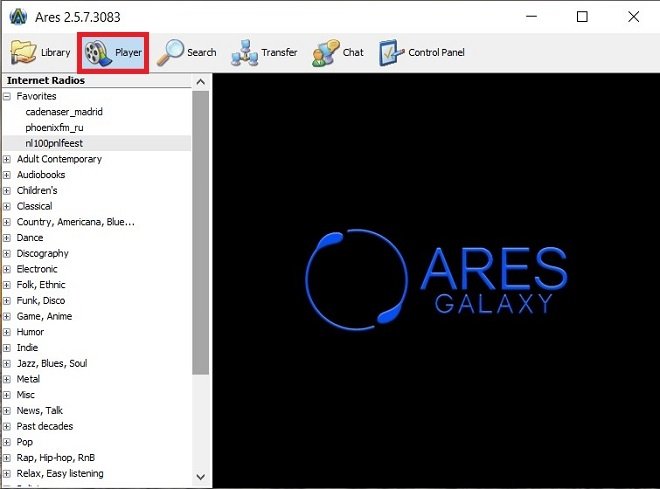This screenshot has width=660, height=489.
Task: Open the Transfer tab label
Action: [x=279, y=53]
